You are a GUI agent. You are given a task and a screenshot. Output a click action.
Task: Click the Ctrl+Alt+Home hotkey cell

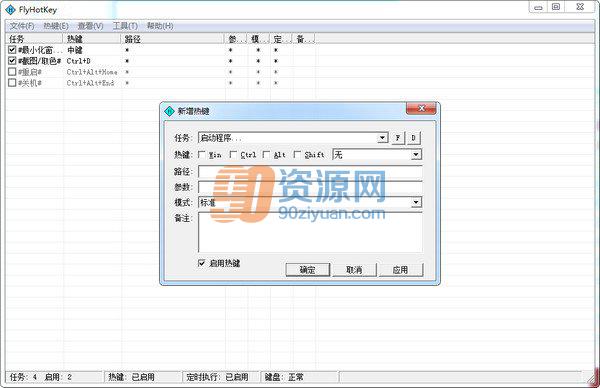point(92,72)
